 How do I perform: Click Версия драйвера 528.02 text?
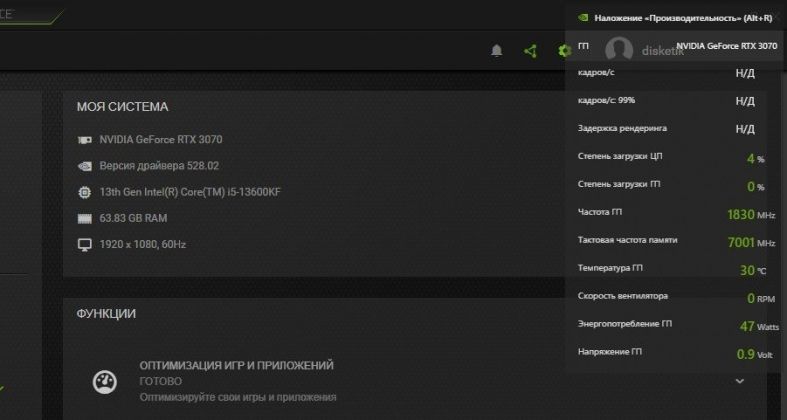(x=159, y=166)
